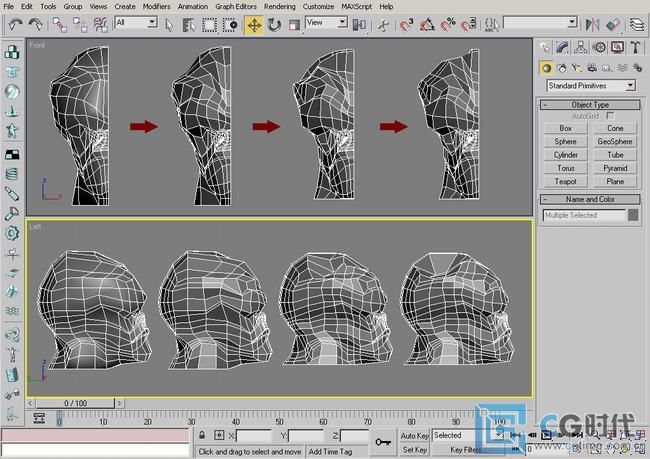Image resolution: width=650 pixels, height=459 pixels.
Task: Select the Cameras category icon
Action: point(592,68)
